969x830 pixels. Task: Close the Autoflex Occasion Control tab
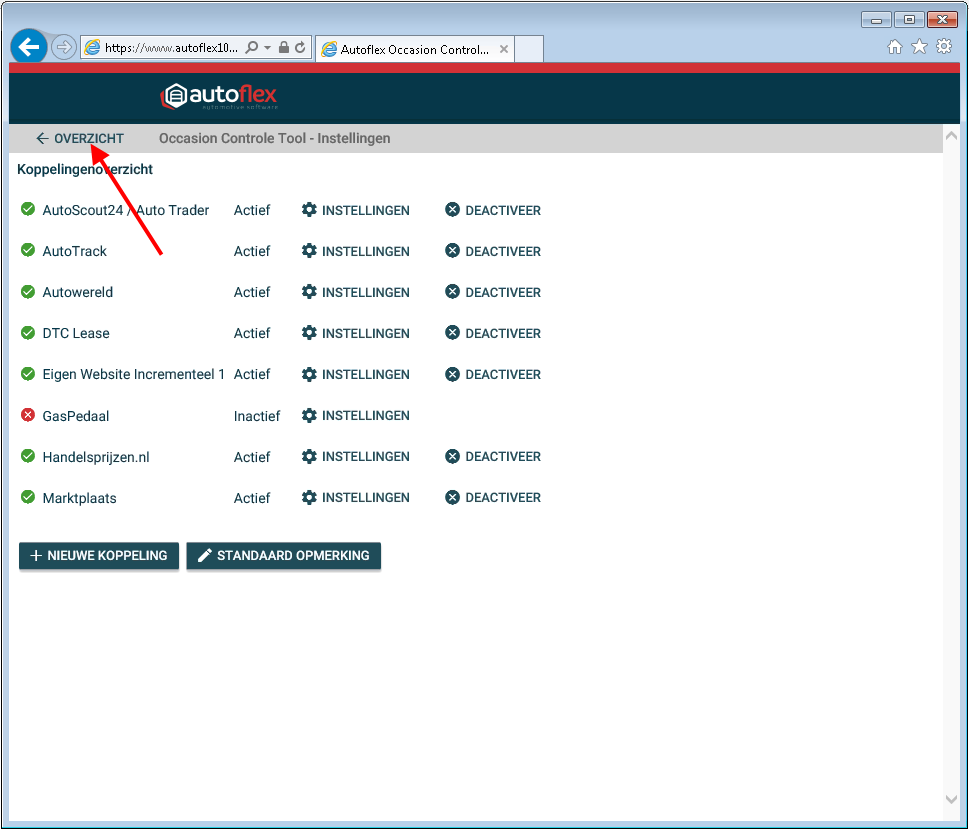(x=504, y=49)
